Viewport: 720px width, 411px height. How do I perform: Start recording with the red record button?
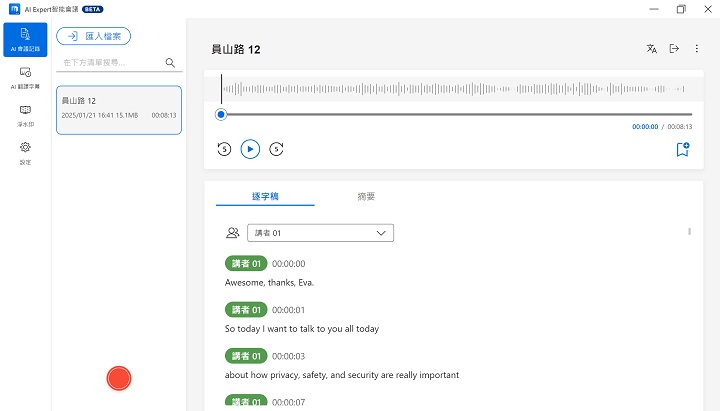point(119,378)
